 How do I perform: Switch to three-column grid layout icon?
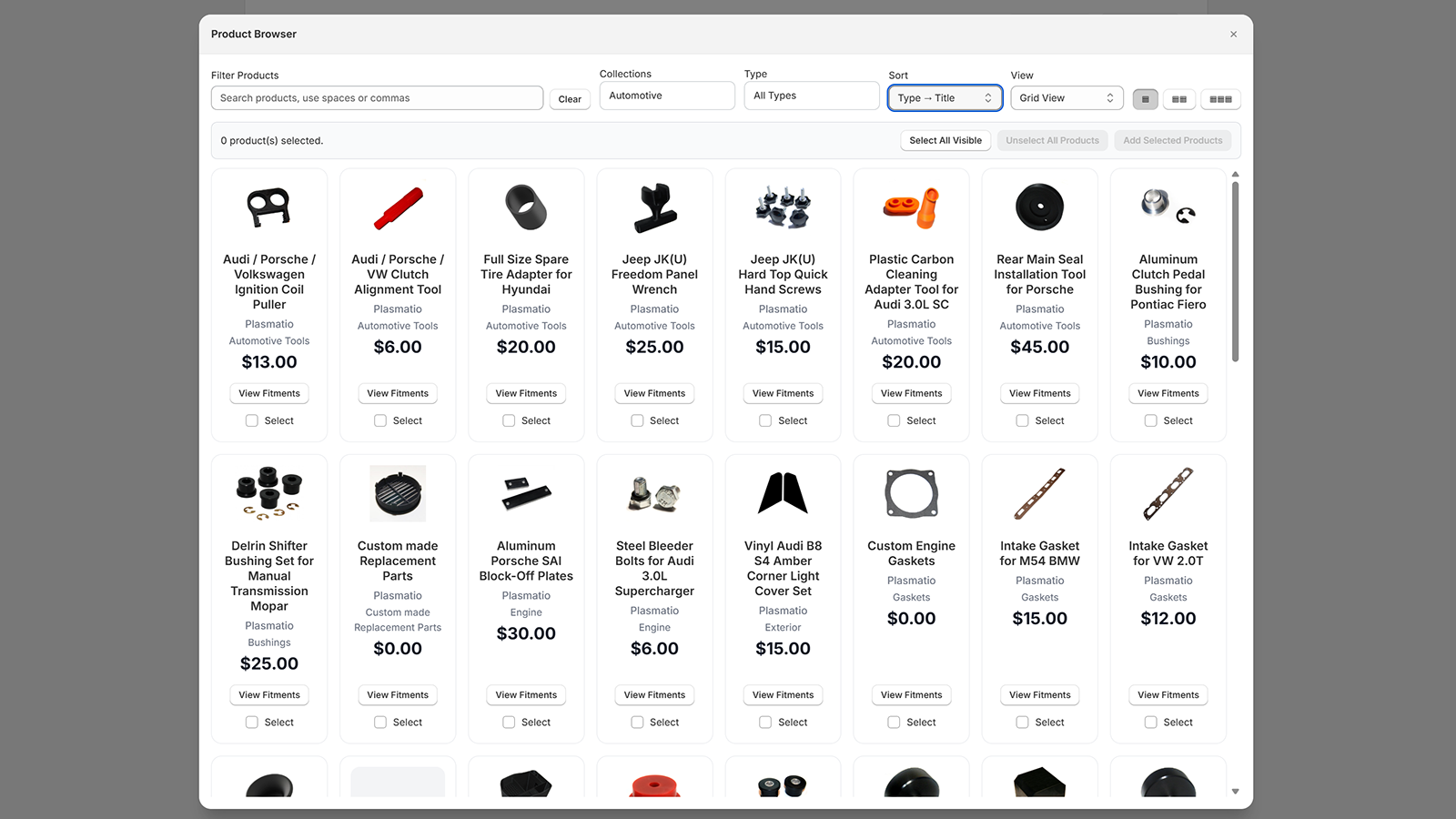pyautogui.click(x=1220, y=99)
